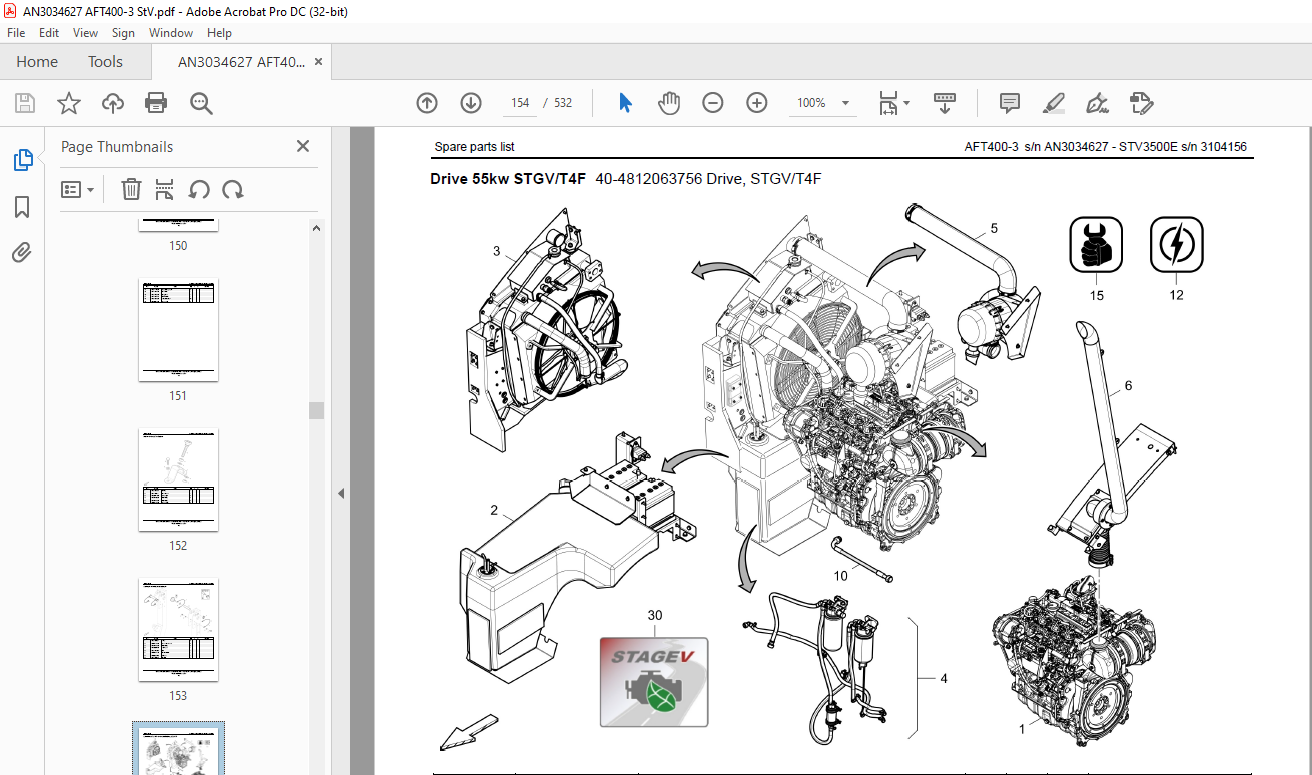The height and width of the screenshot is (775, 1312).
Task: Click the request signatures stamp icon
Action: 1142,103
